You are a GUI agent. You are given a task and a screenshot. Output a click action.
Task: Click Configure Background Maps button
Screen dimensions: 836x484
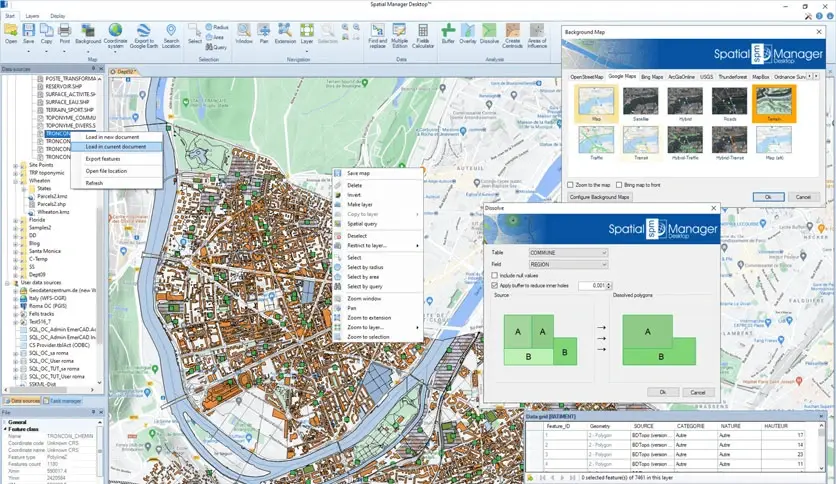(600, 197)
